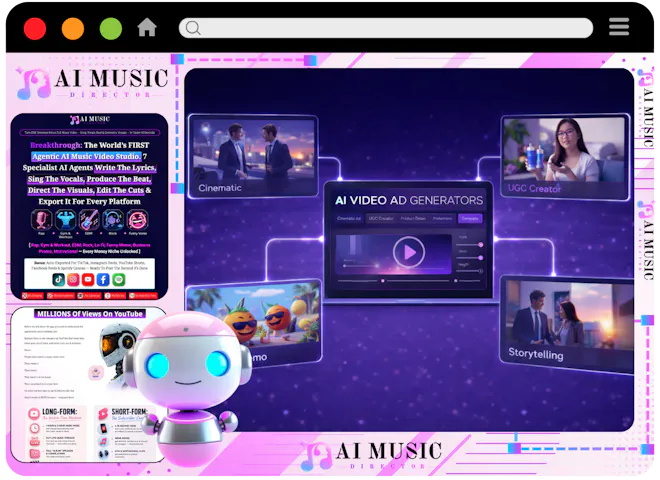The width and height of the screenshot is (660, 480).
Task: Click the home icon in the browser bar
Action: [x=147, y=28]
